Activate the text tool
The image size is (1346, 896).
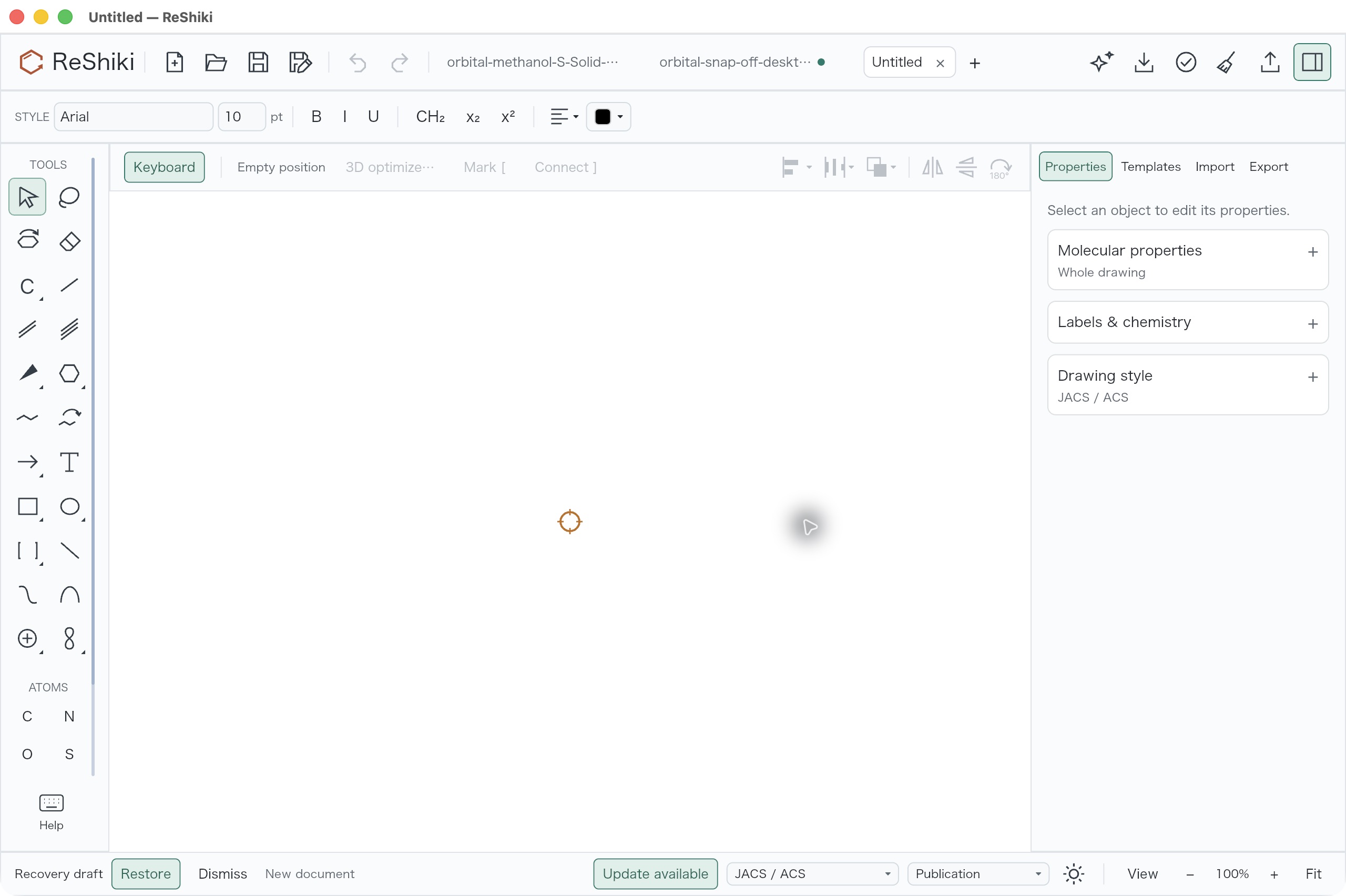point(69,462)
